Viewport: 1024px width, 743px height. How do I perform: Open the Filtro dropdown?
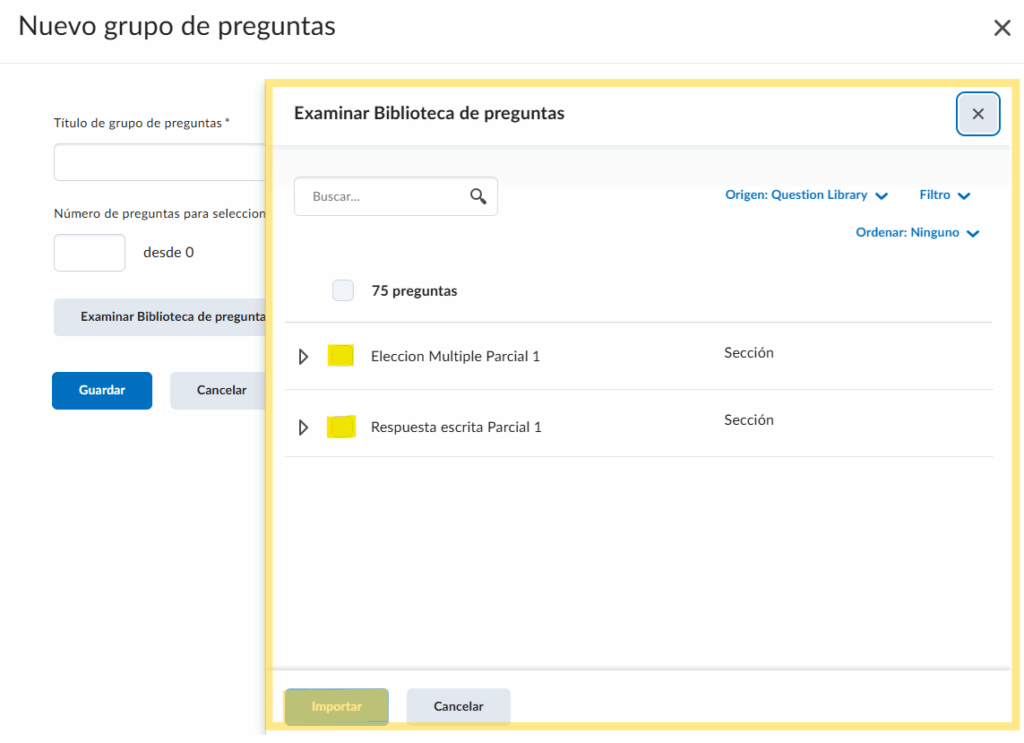point(944,195)
